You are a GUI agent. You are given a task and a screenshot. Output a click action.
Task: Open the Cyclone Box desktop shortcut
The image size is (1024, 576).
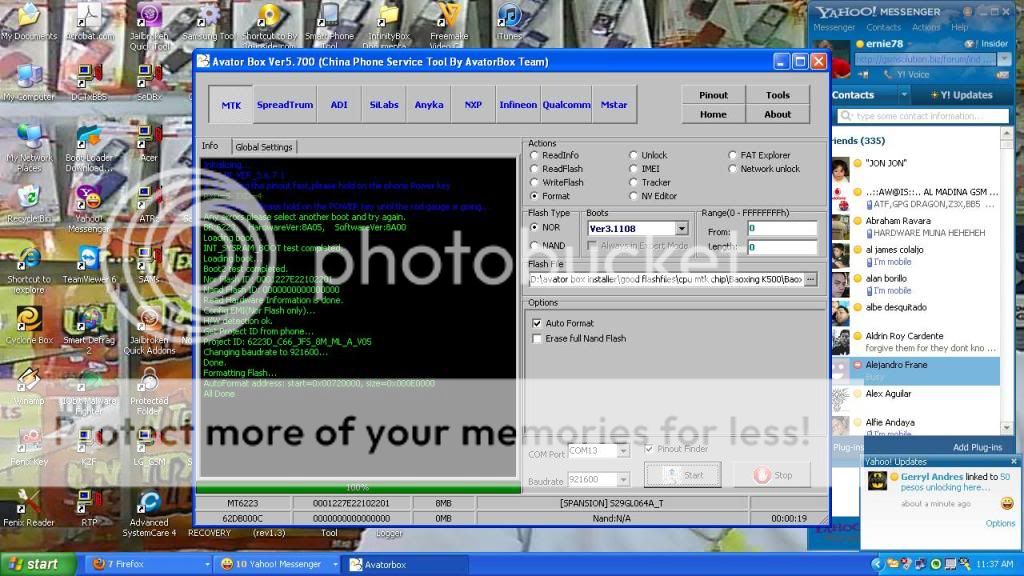(29, 320)
